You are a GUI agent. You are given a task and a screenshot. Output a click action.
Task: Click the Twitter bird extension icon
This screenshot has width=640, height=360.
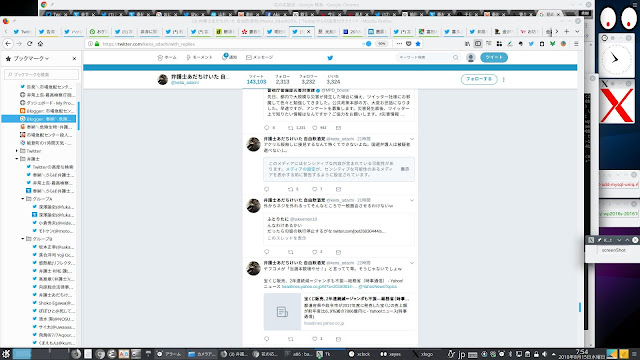click(531, 44)
